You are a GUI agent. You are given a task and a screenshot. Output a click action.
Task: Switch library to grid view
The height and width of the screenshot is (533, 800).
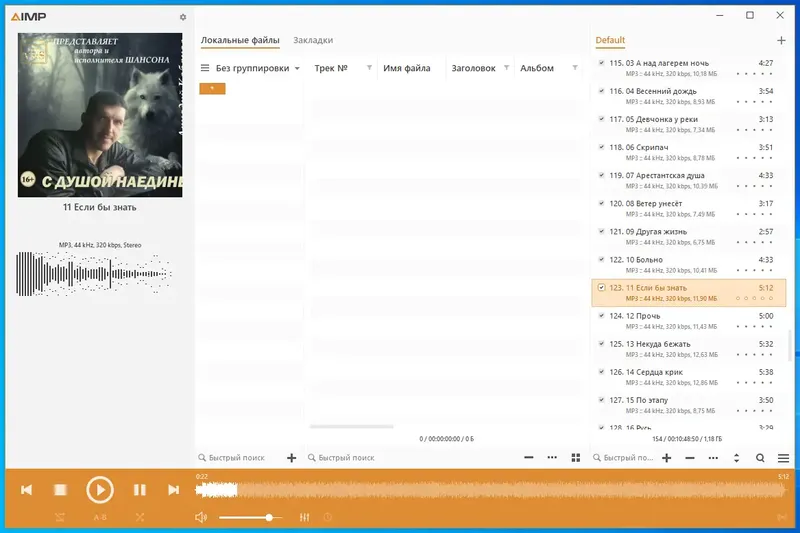click(x=576, y=458)
